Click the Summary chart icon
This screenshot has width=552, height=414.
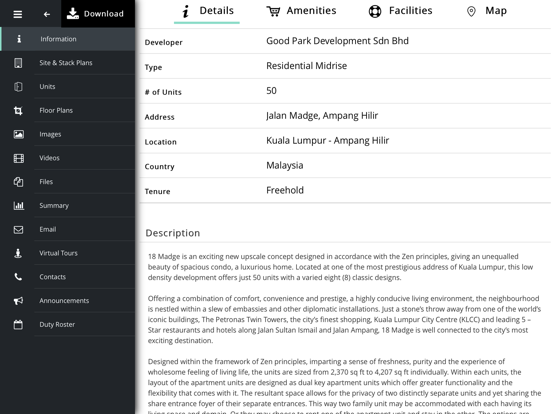18,206
